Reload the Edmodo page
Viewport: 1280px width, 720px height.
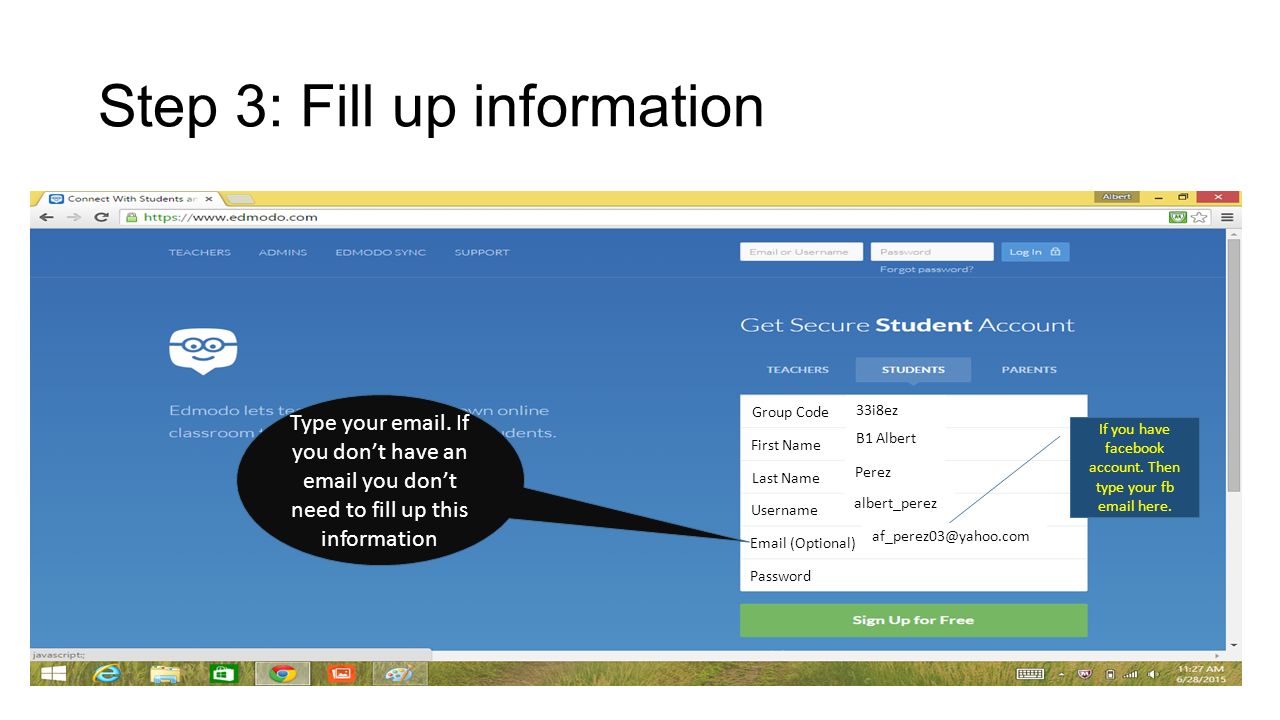(x=101, y=217)
